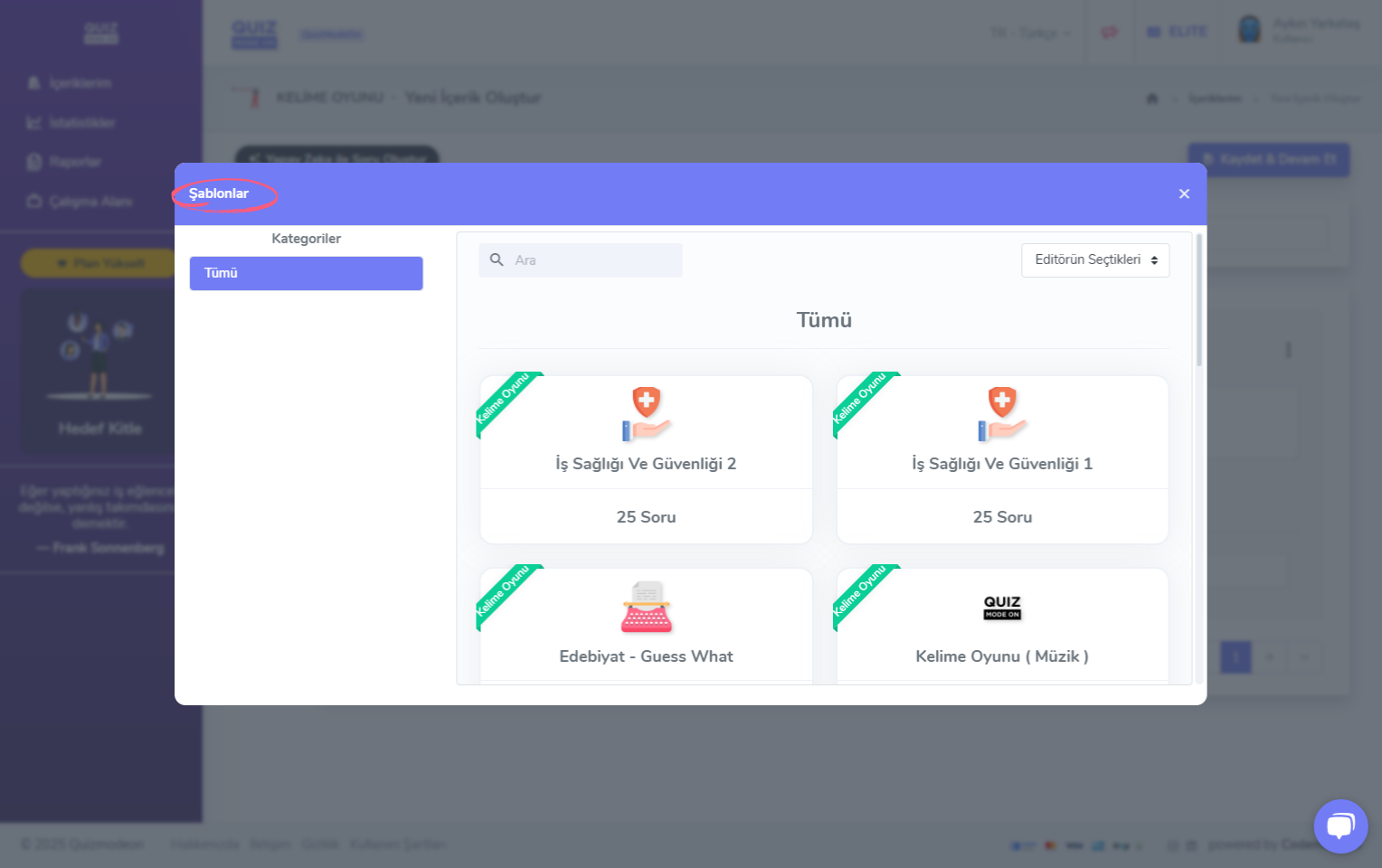Open İş Sağlığı Ve Güvenliği 2 template title

pyautogui.click(x=646, y=464)
